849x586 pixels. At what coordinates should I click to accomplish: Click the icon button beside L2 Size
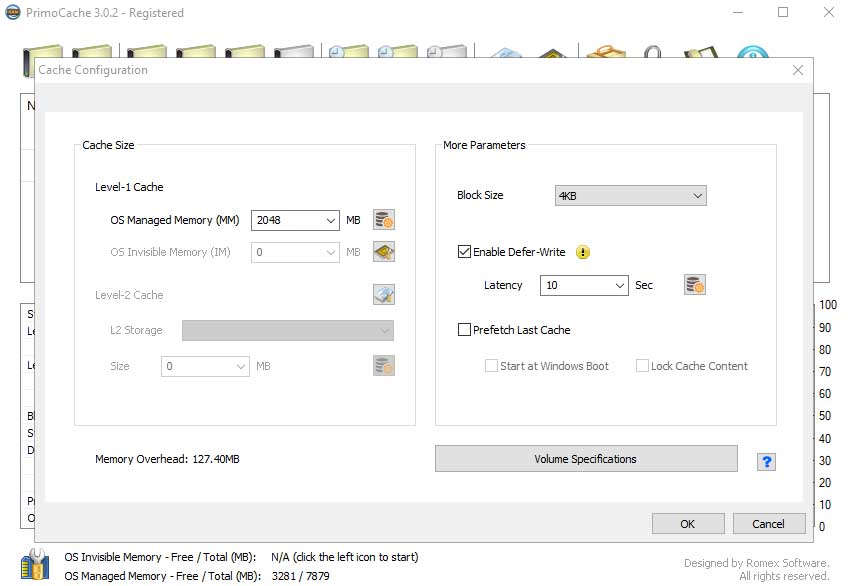click(x=384, y=366)
